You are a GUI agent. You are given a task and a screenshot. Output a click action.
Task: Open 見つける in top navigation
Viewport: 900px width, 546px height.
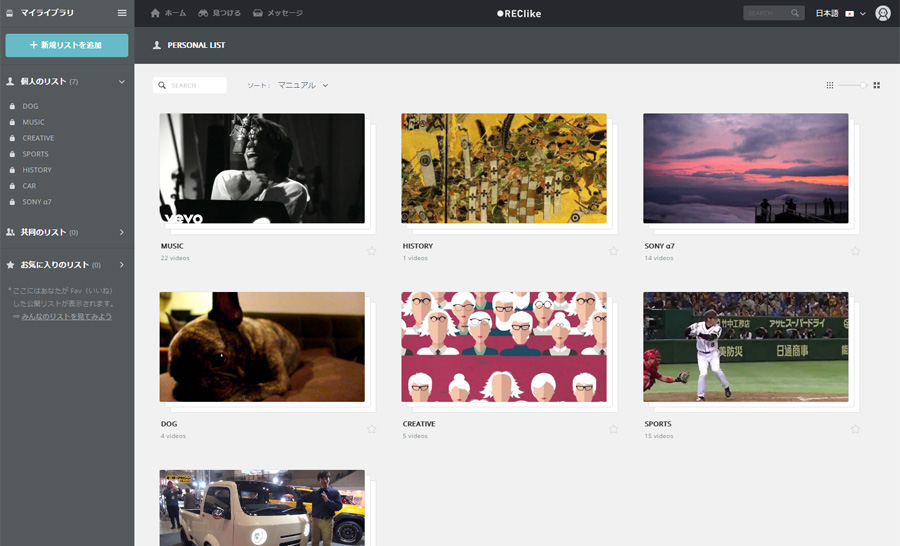pyautogui.click(x=219, y=13)
